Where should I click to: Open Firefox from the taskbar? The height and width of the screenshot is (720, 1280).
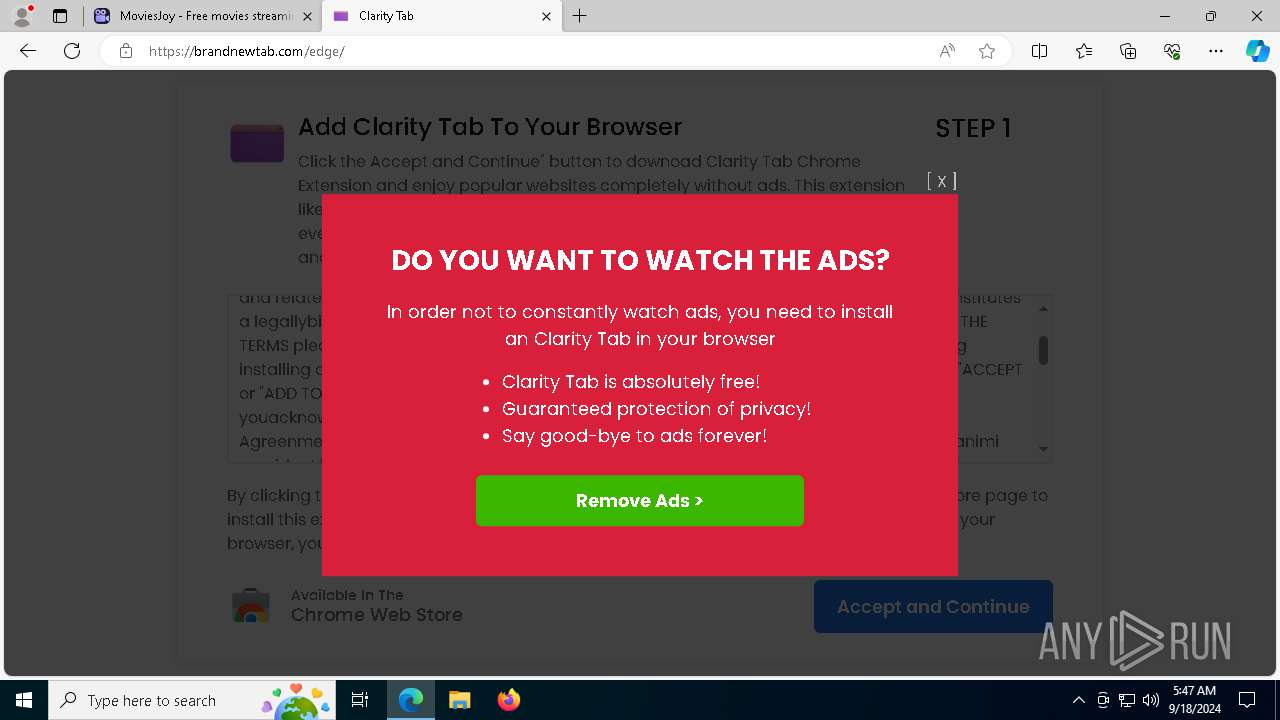(x=509, y=700)
